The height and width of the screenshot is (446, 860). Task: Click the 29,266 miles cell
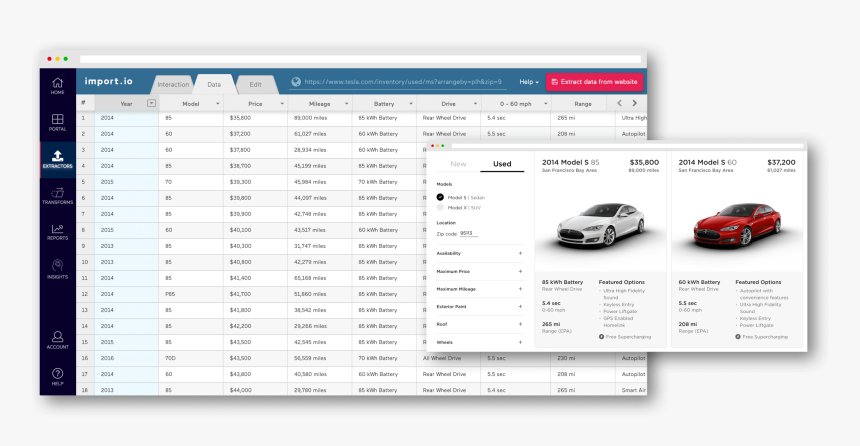[x=320, y=326]
